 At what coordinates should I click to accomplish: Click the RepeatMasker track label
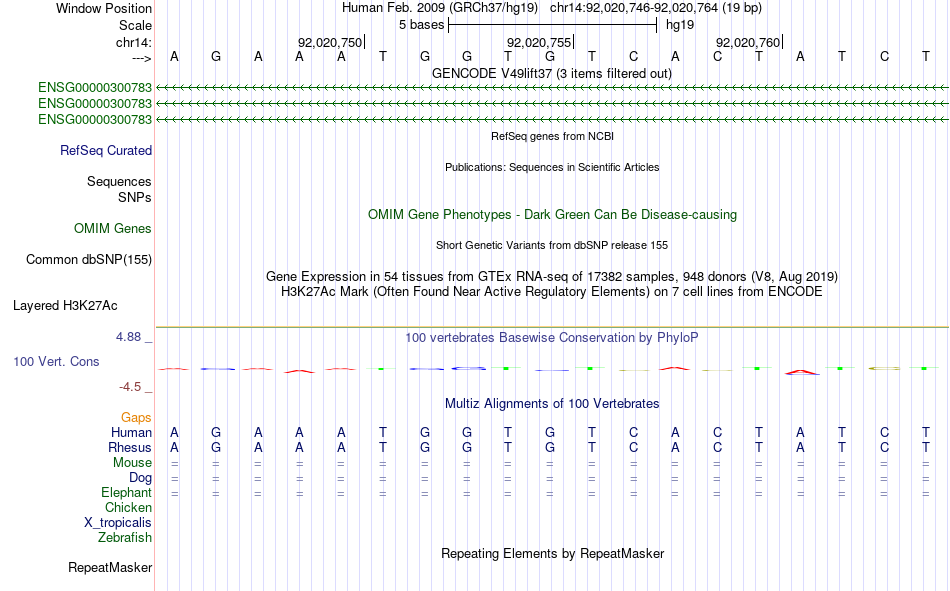110,568
